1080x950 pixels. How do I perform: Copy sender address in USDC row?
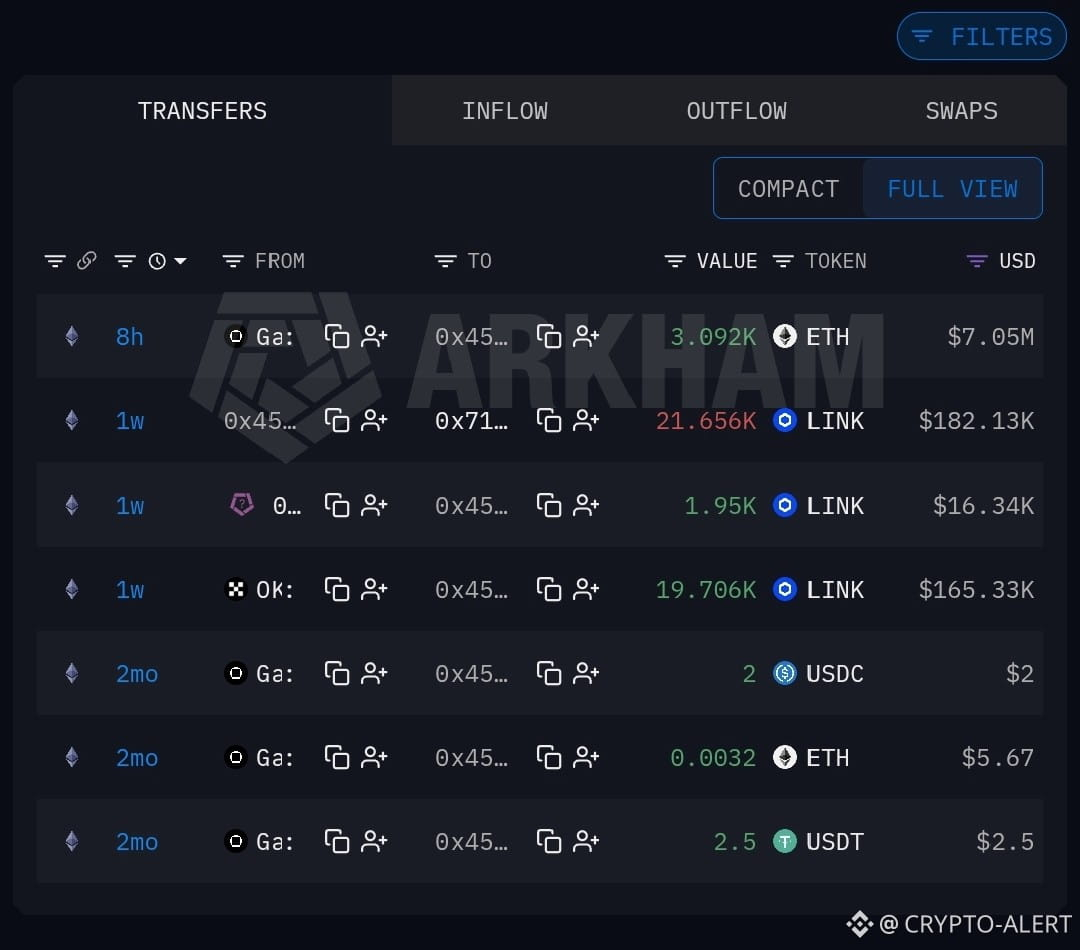pos(337,673)
